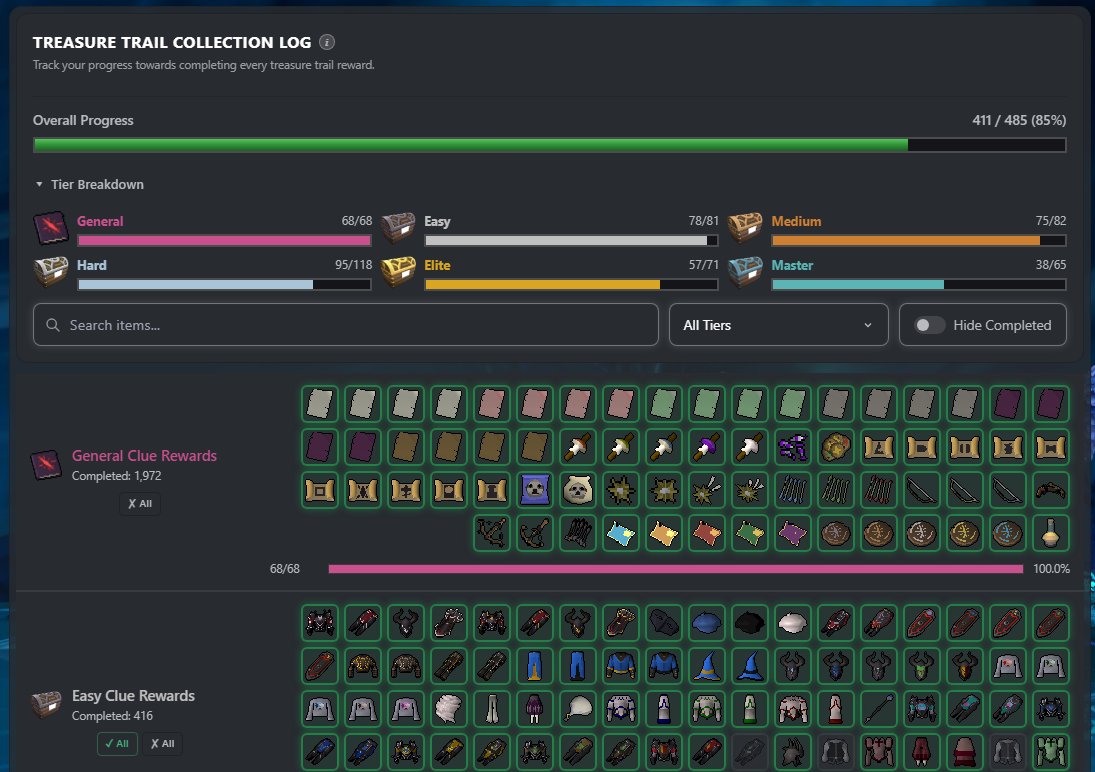
Task: Click the magnifier icon in the search box
Action: tap(52, 325)
